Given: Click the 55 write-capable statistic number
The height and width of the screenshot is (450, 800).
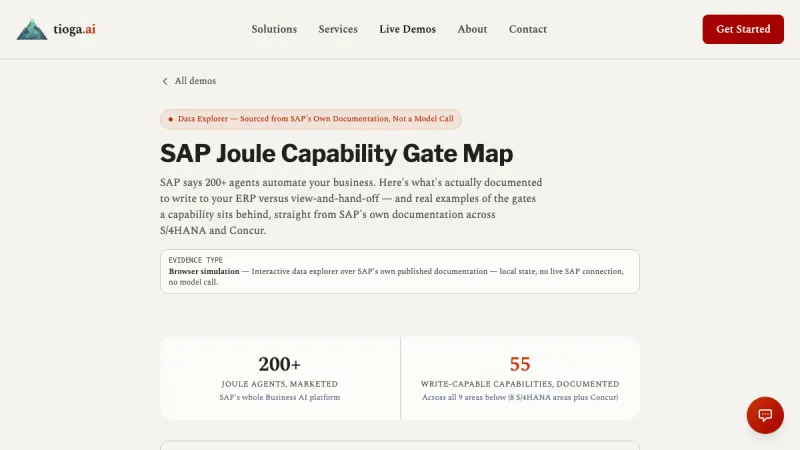Looking at the screenshot, I should [x=520, y=364].
